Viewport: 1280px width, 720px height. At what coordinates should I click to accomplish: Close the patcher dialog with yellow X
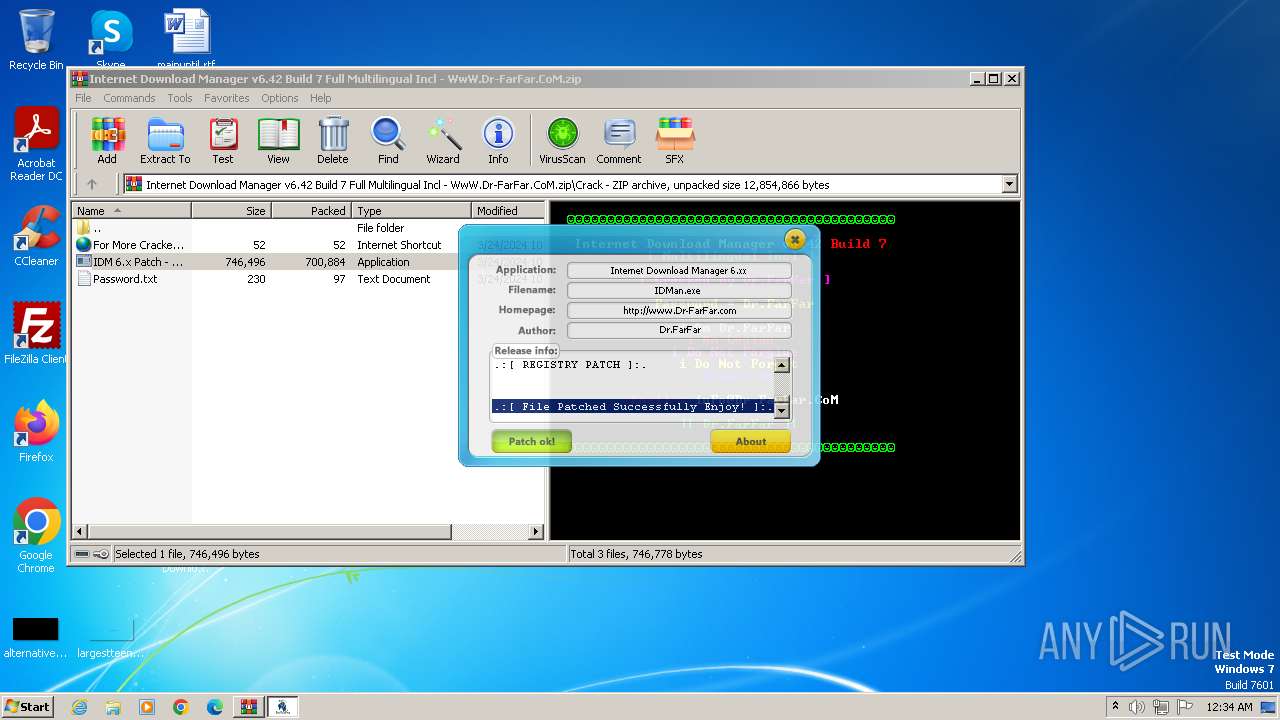coord(795,239)
